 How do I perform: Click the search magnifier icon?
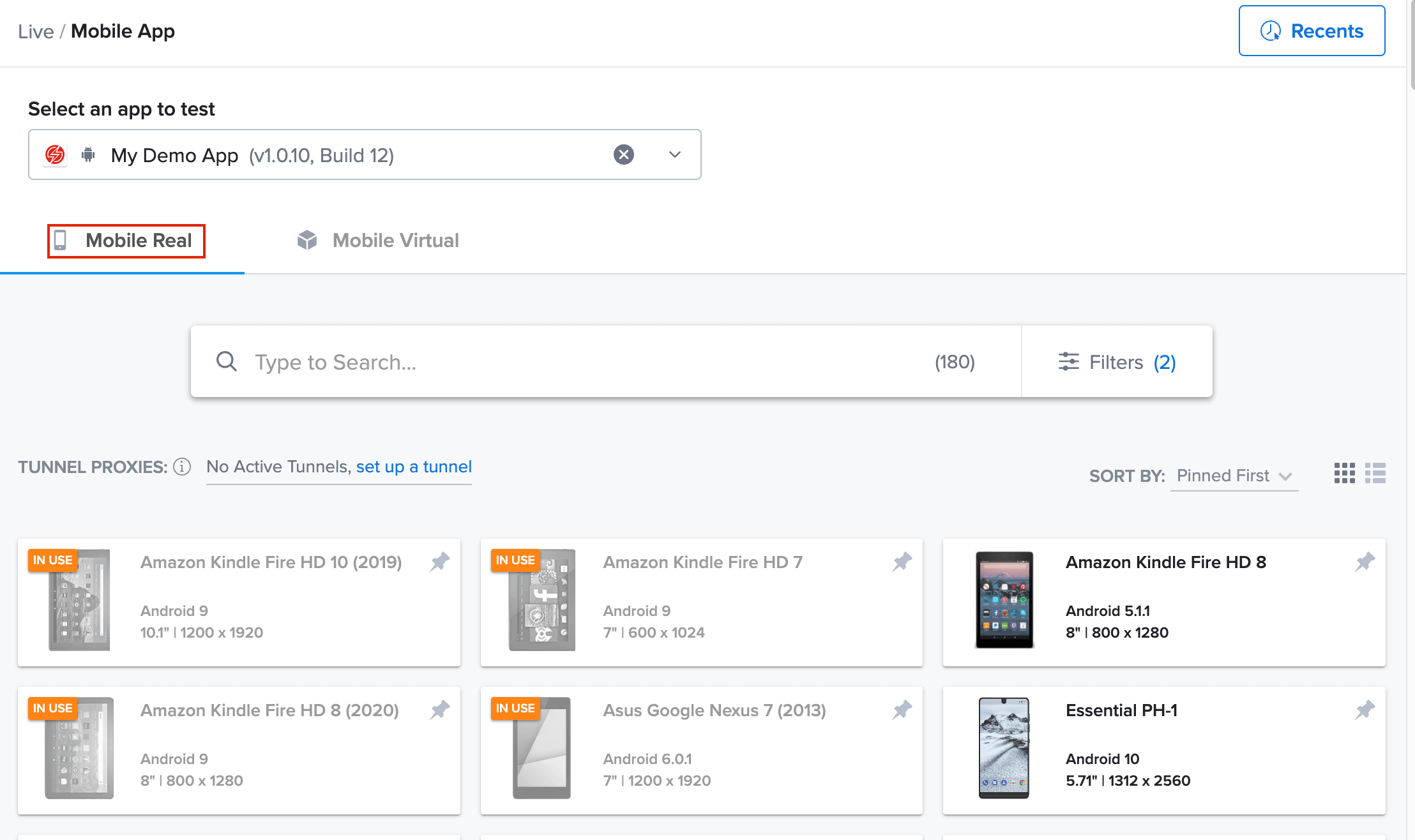click(x=226, y=362)
